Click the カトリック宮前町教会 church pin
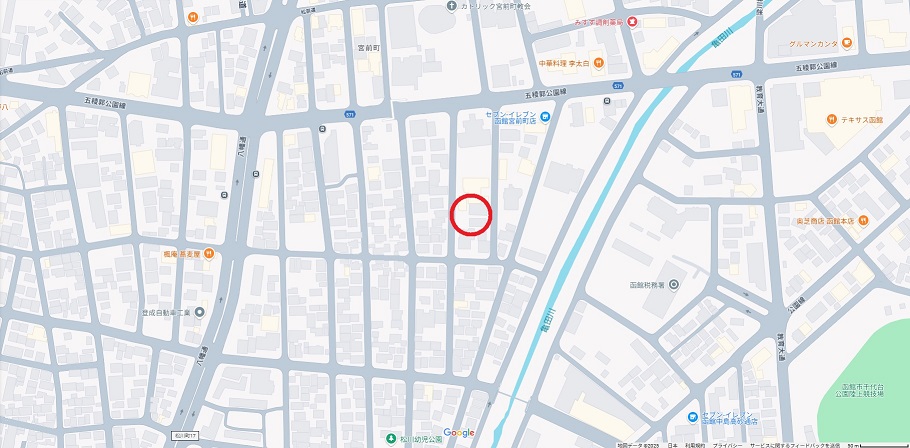 pos(452,5)
